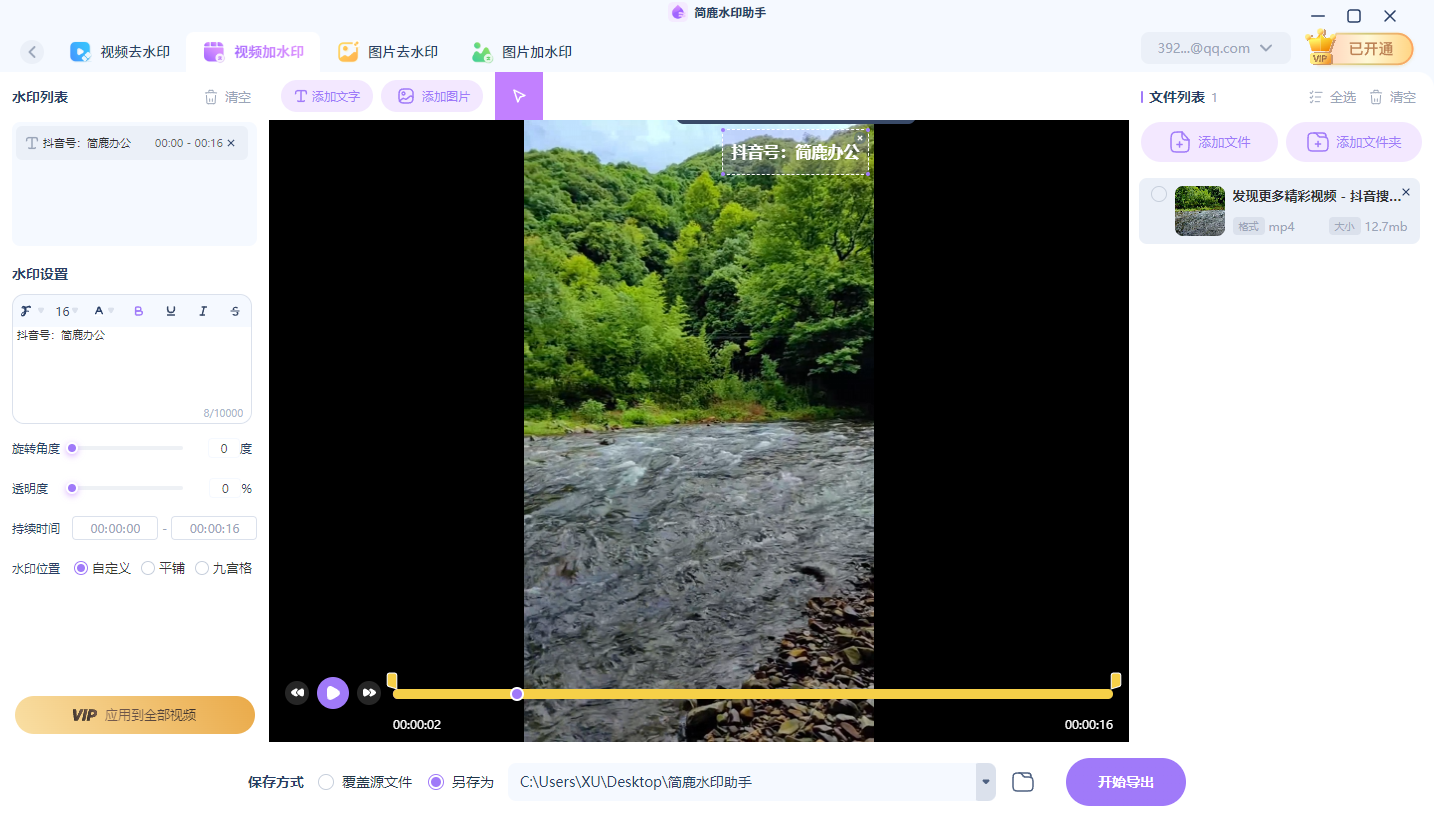Click the duration end time field 00:00:16
The image size is (1434, 822).
[214, 528]
